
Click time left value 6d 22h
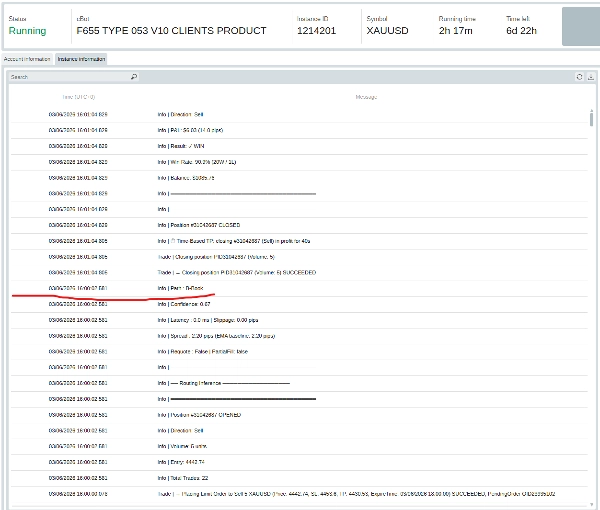[521, 31]
